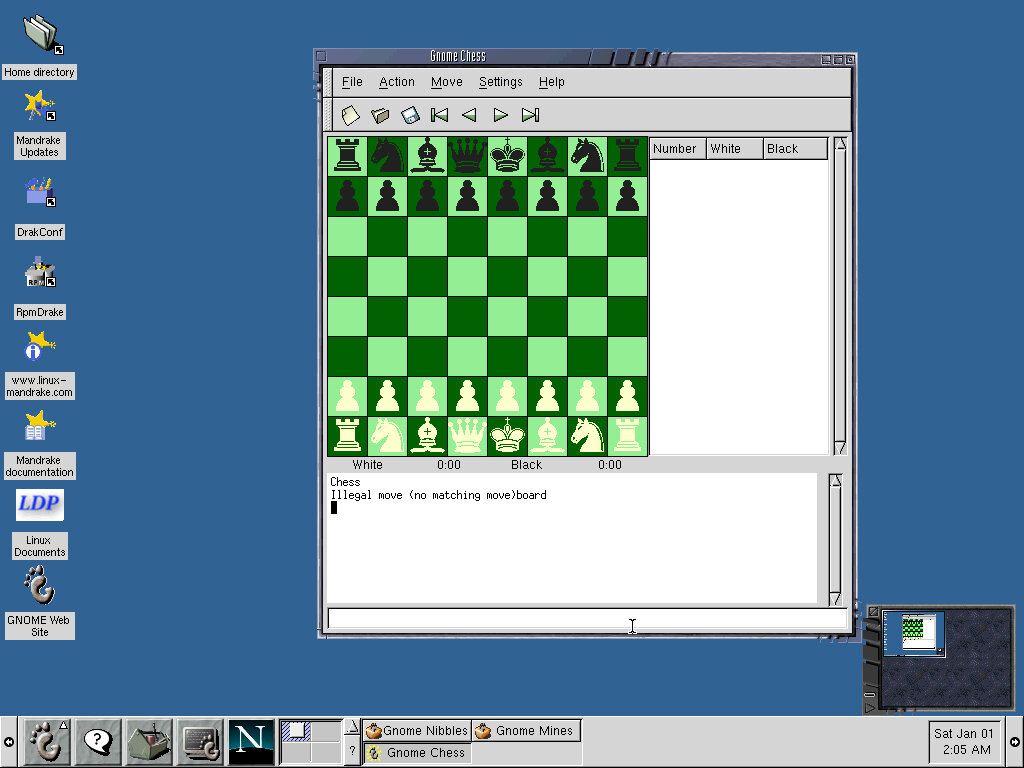This screenshot has height=768, width=1024.
Task: Switch to Gnome Mines in the tasklist
Action: 525,731
